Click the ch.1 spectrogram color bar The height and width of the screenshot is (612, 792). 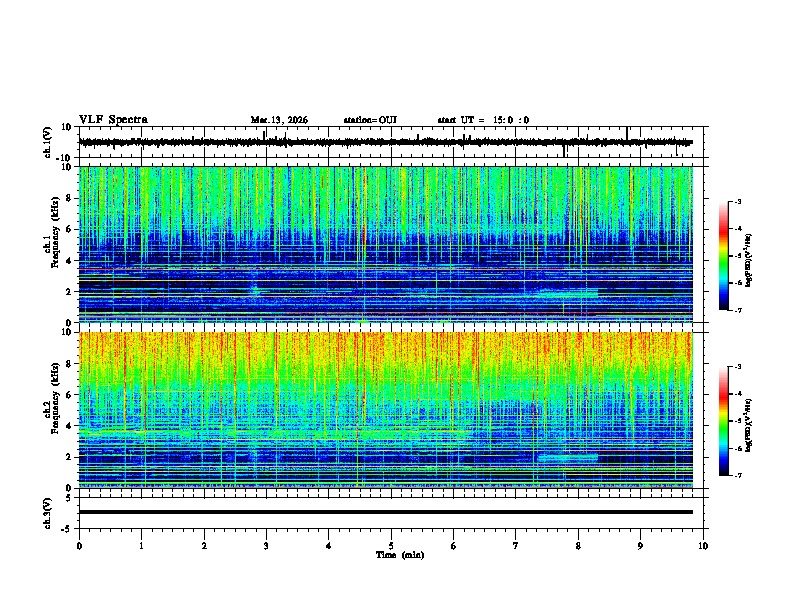pos(724,256)
